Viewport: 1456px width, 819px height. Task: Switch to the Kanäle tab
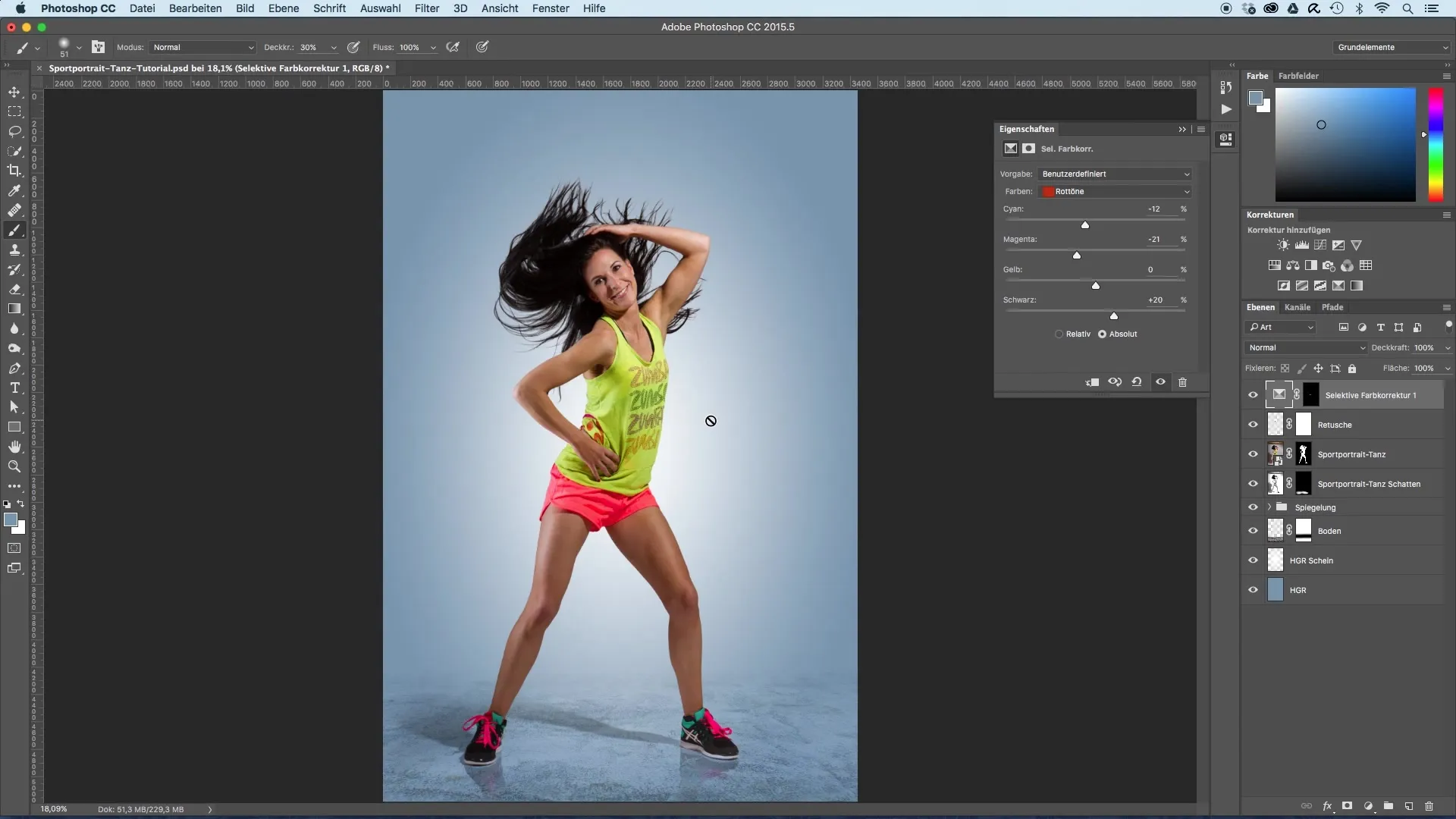click(1298, 307)
